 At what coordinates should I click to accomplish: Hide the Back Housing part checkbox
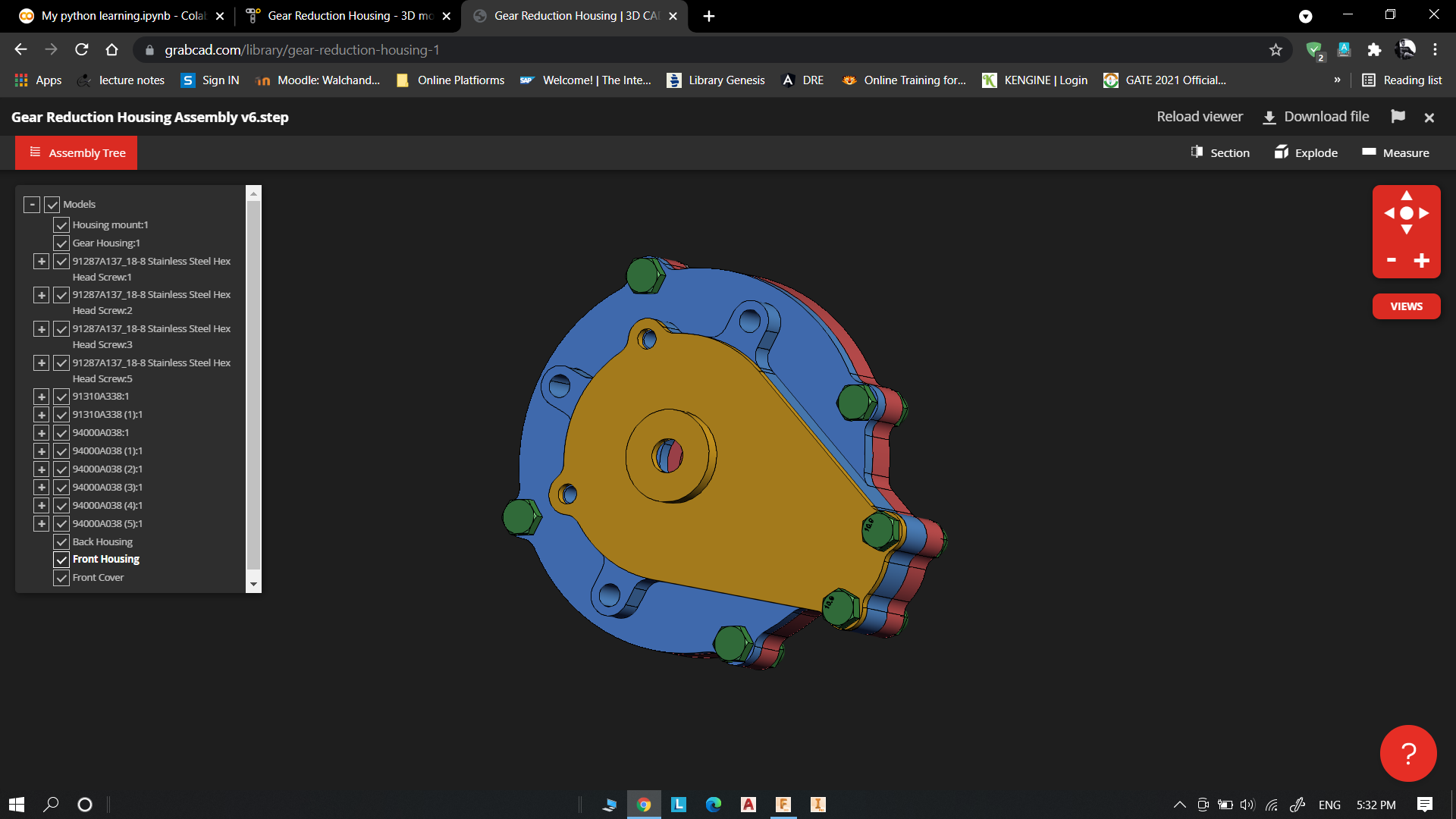61,542
